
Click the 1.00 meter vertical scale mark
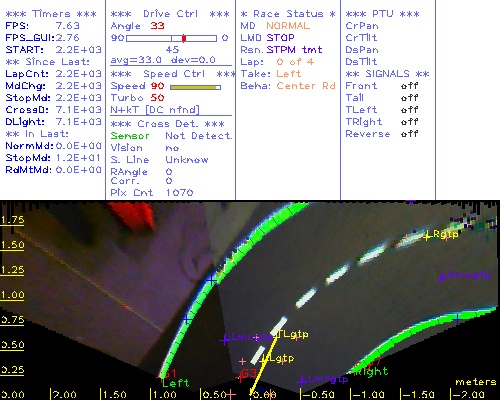(x=12, y=295)
